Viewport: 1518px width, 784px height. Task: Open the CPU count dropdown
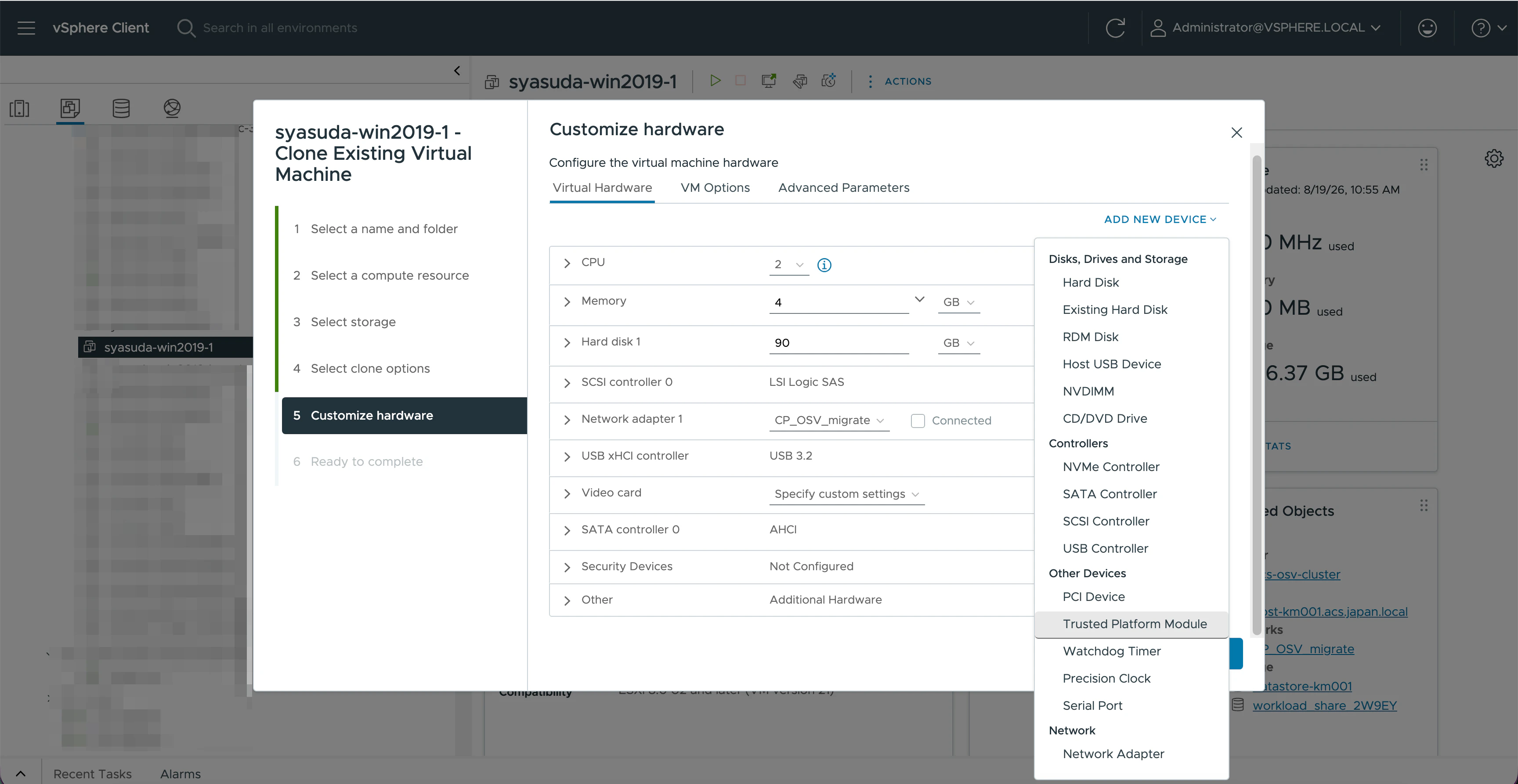point(789,264)
